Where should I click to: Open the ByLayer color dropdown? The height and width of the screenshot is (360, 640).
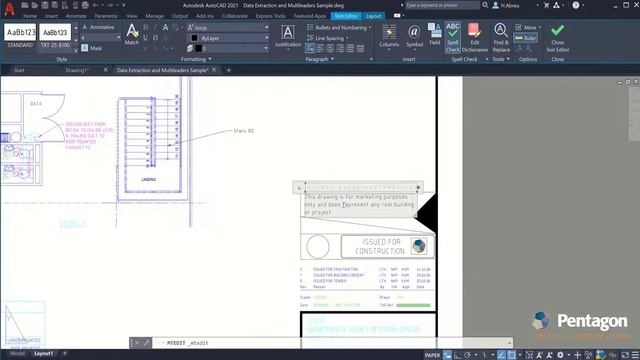click(228, 38)
